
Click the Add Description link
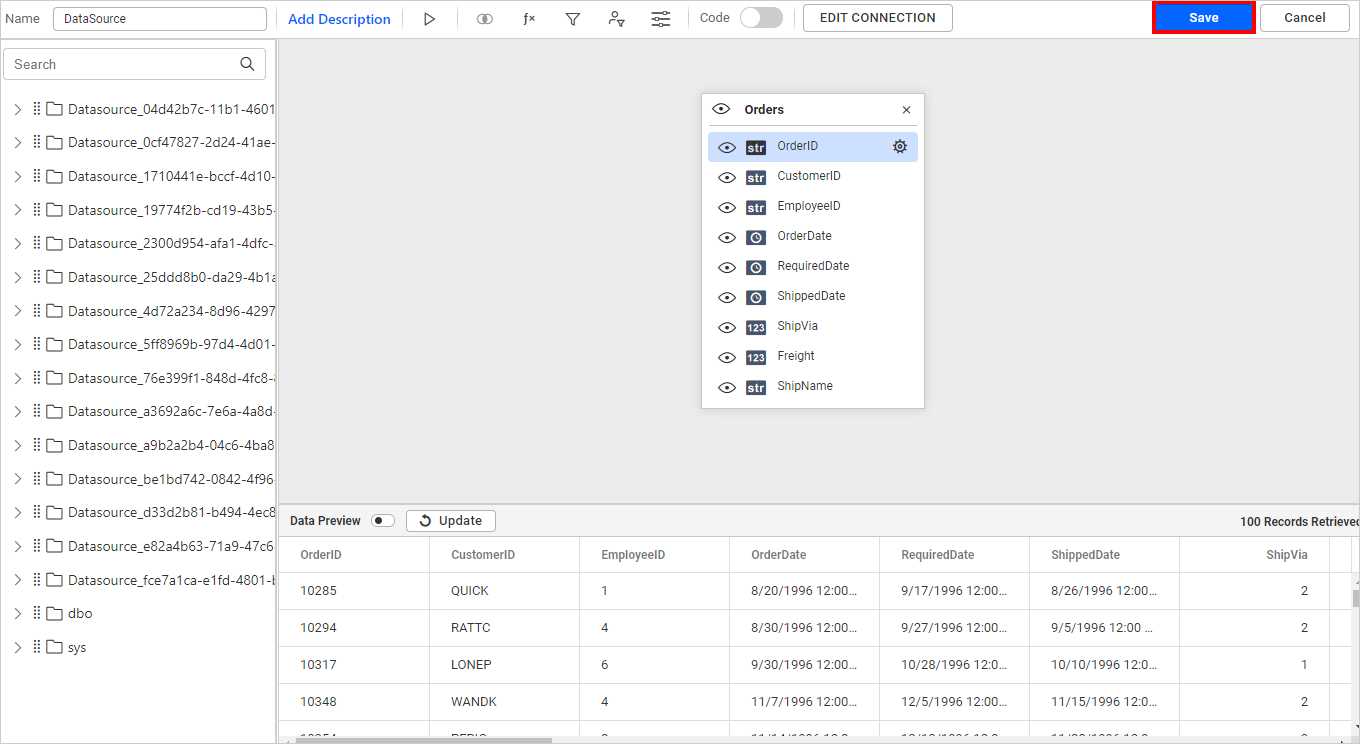pos(339,19)
